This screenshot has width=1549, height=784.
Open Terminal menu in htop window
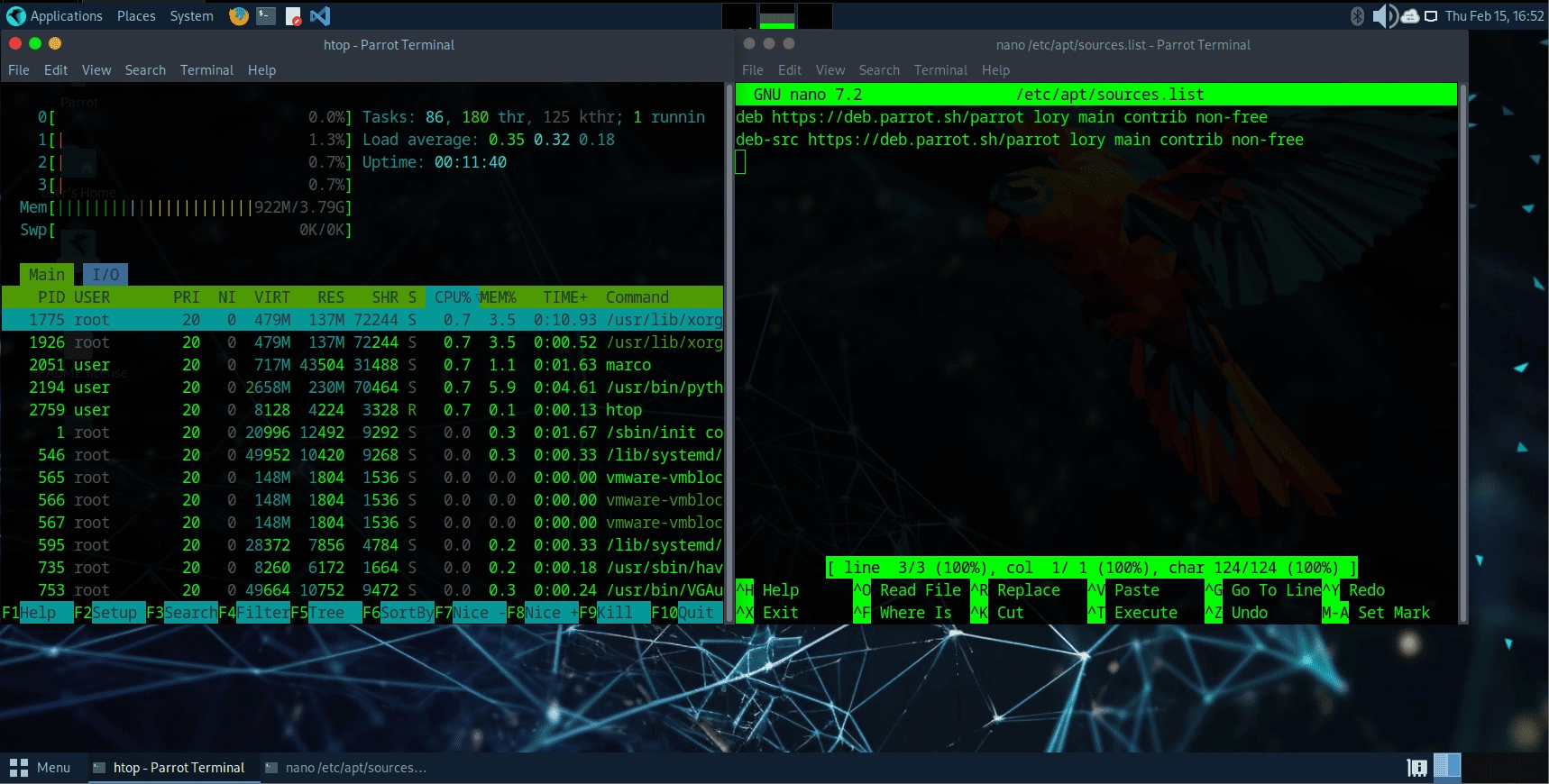(206, 70)
